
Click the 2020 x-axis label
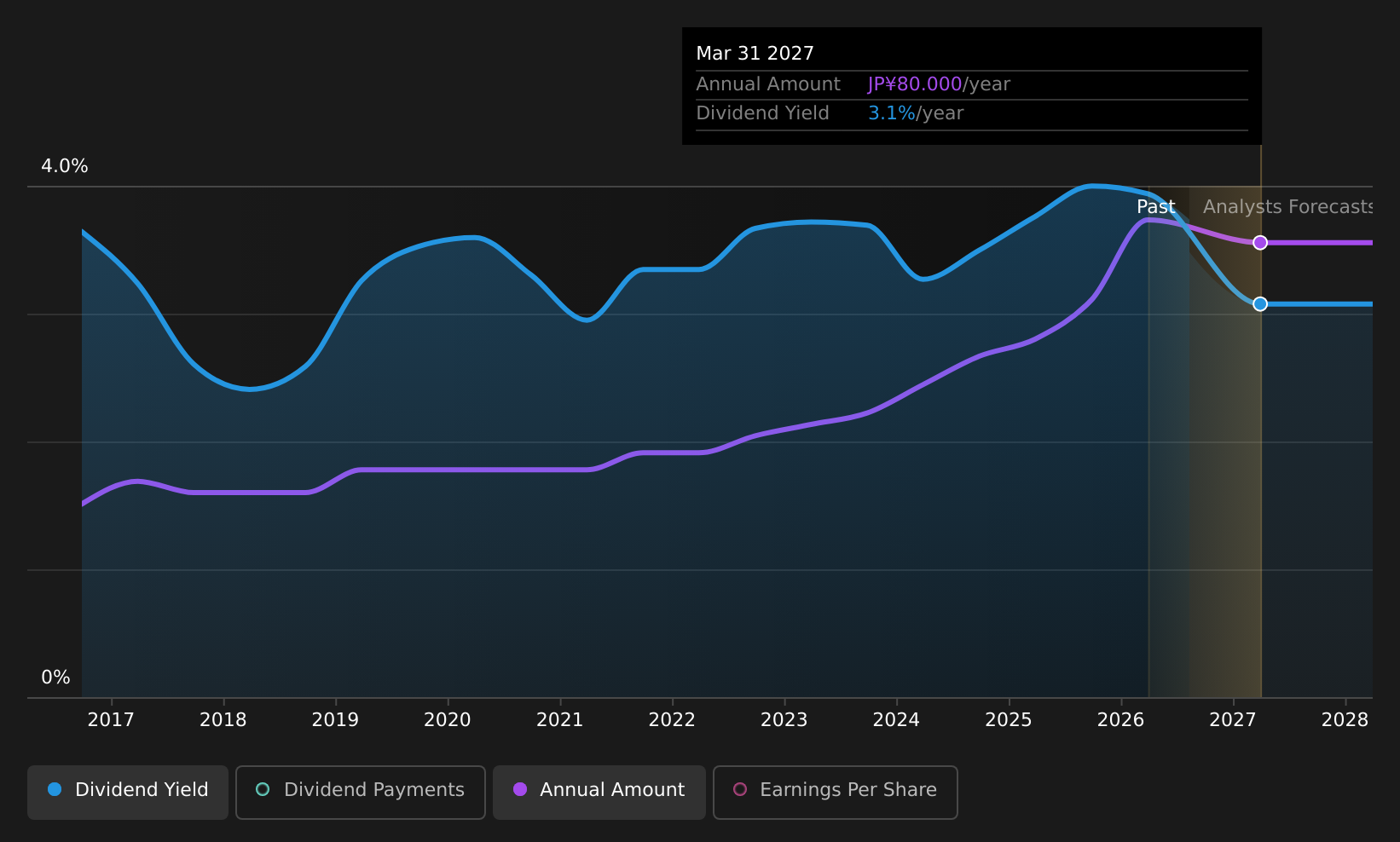pos(448,720)
